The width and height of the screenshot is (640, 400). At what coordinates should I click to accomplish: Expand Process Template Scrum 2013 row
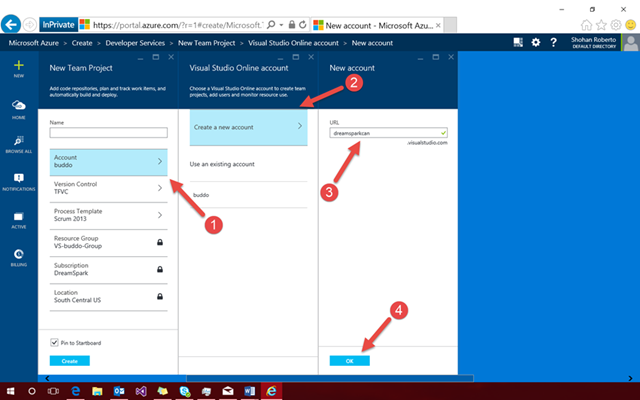pos(109,215)
